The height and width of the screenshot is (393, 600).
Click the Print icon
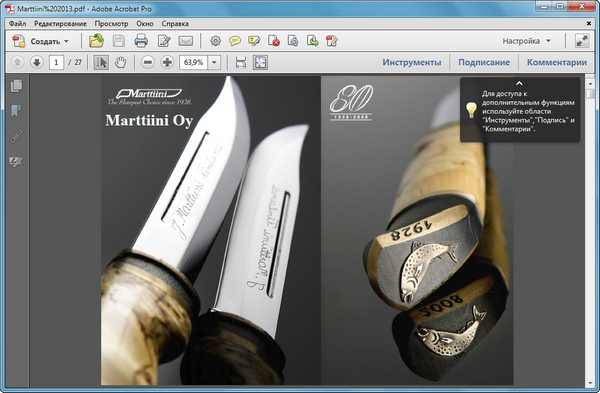coord(141,41)
